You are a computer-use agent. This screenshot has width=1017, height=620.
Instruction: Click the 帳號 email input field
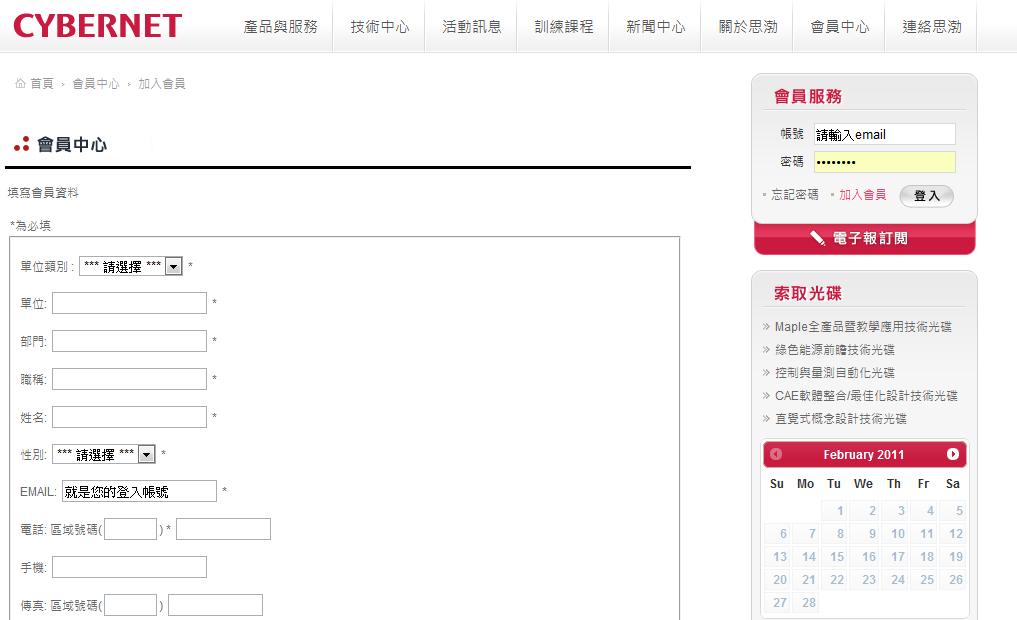884,134
